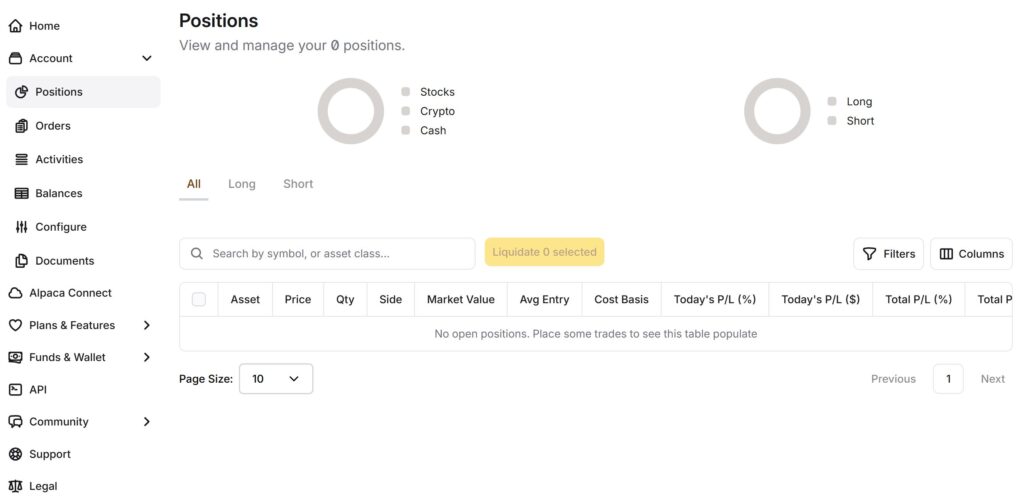
Task: Click the Stocks legend swatch
Action: click(406, 92)
